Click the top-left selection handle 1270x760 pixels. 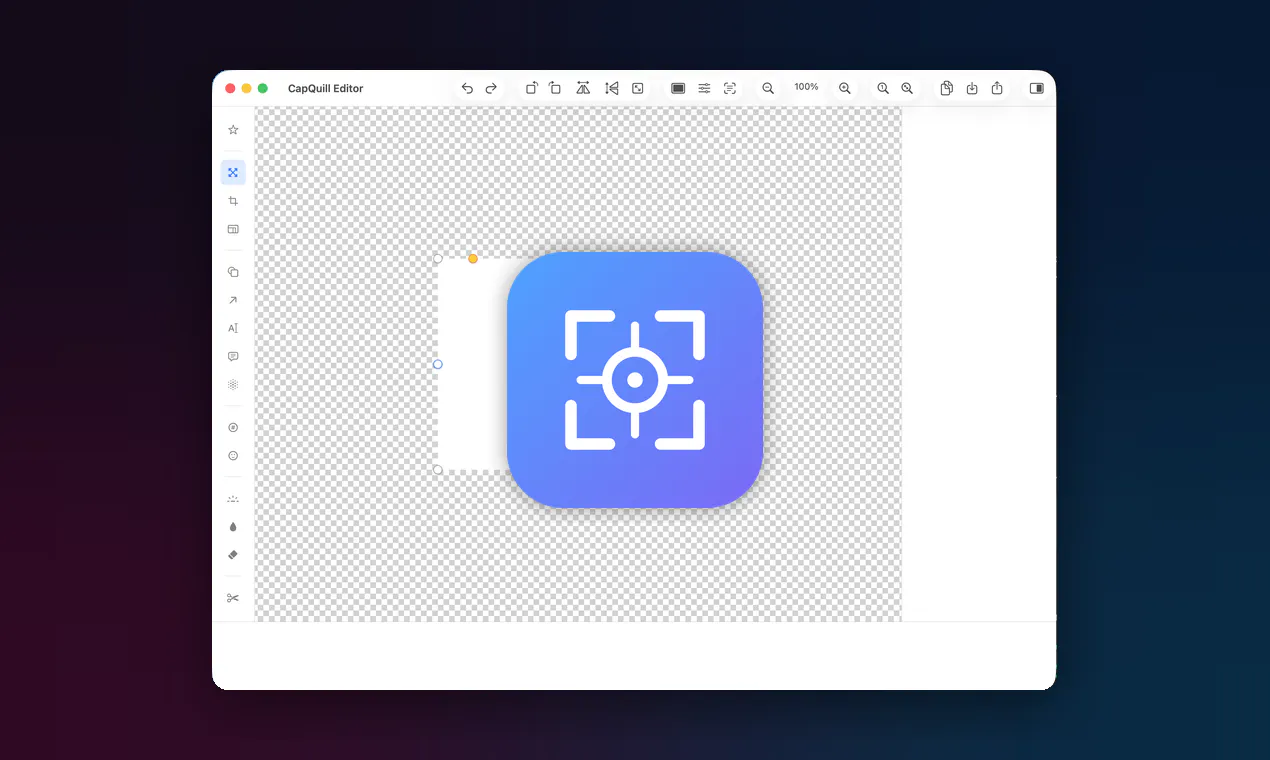pyautogui.click(x=438, y=259)
